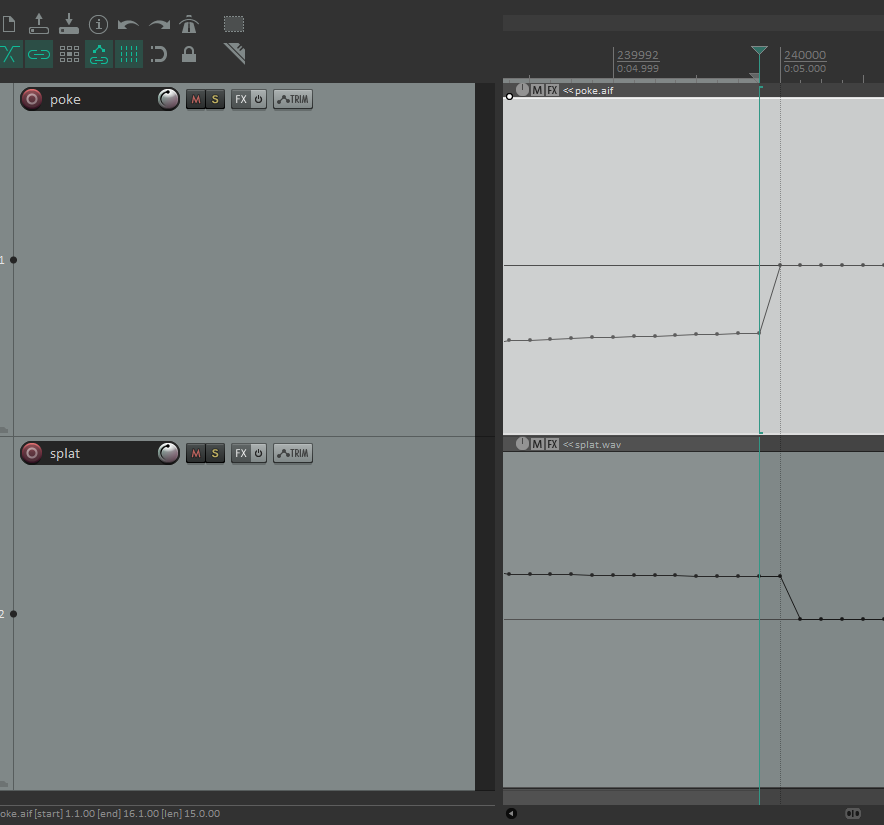Toggle the locking padlock icon
The height and width of the screenshot is (825, 884).
(x=189, y=54)
